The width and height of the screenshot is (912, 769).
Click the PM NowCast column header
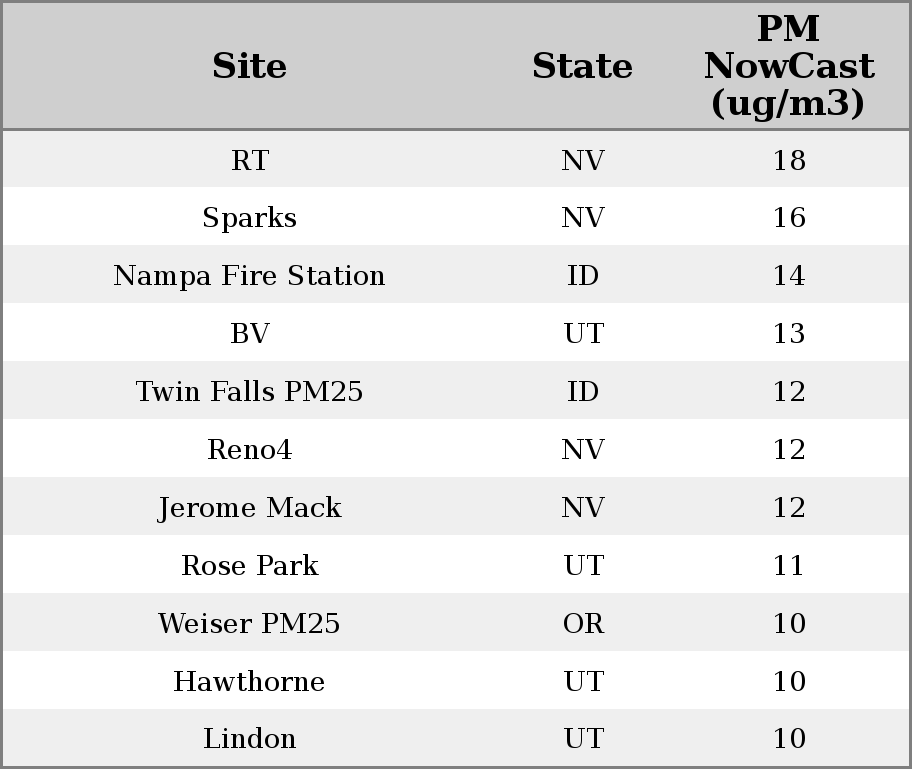[788, 66]
